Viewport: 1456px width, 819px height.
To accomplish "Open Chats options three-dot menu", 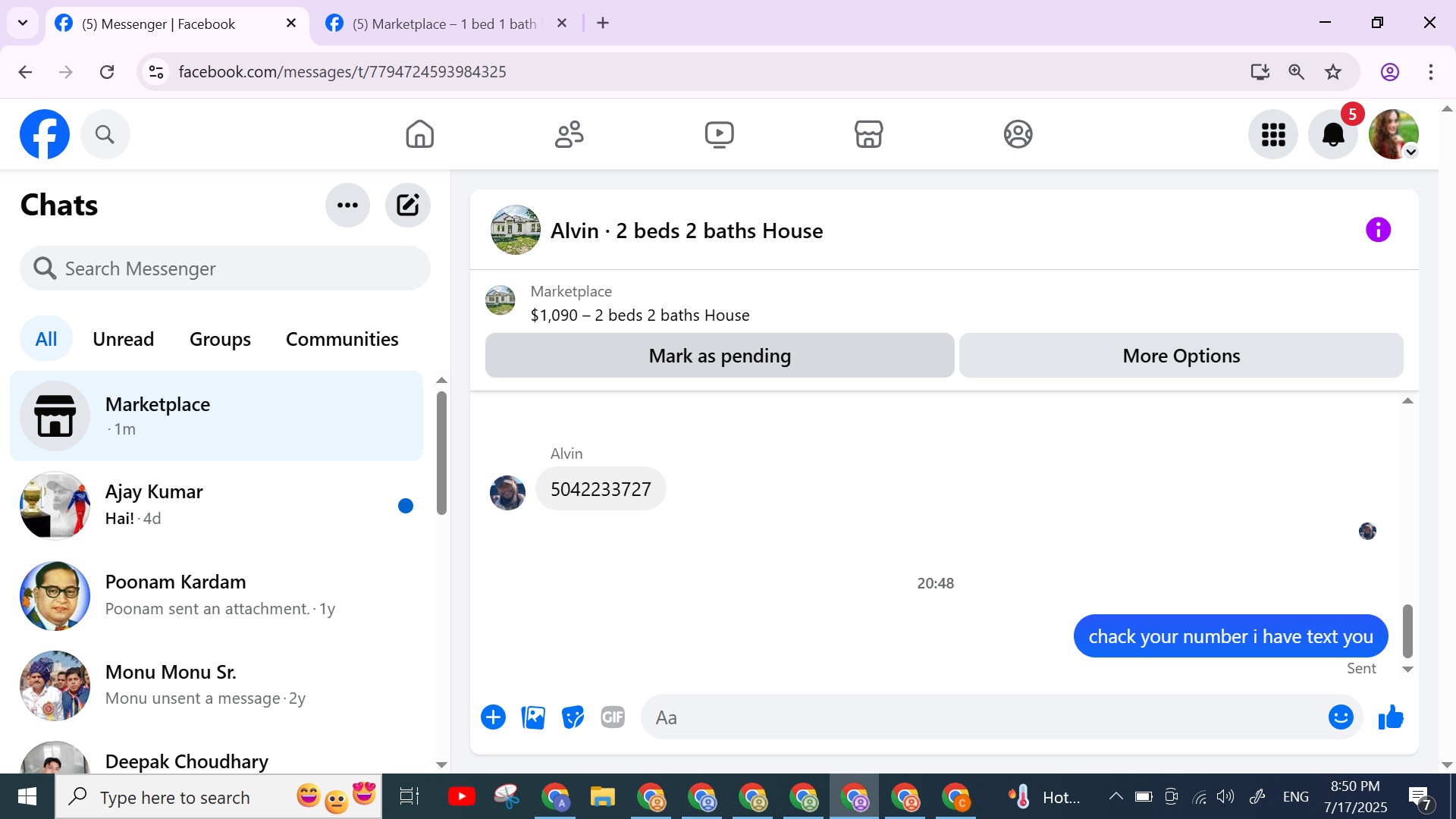I will 347,205.
